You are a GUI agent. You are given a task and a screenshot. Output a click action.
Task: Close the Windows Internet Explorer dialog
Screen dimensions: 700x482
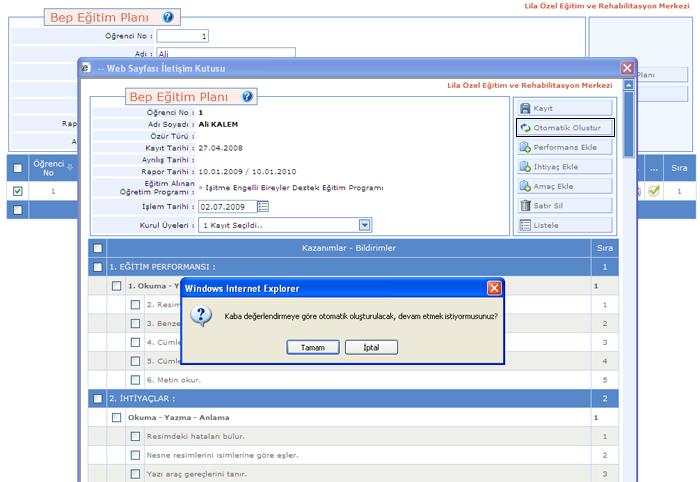(x=493, y=288)
